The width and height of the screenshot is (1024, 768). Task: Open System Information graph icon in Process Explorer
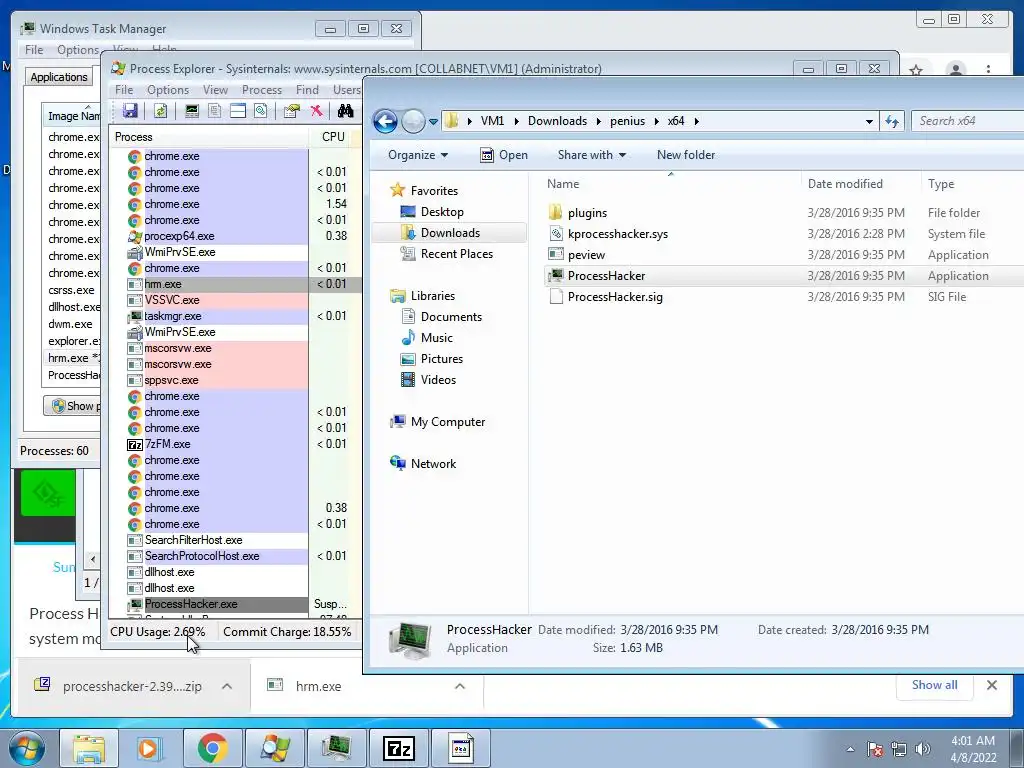[191, 110]
